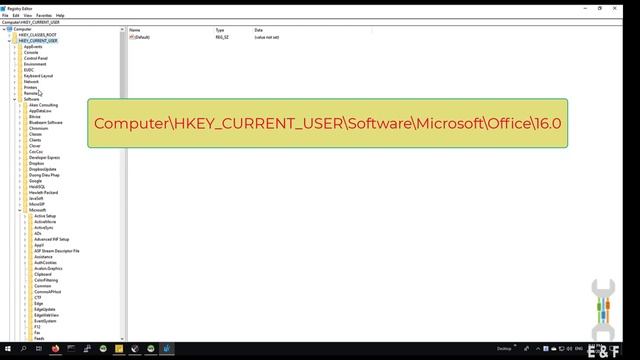Open Firefox from the taskbar

click(55, 349)
